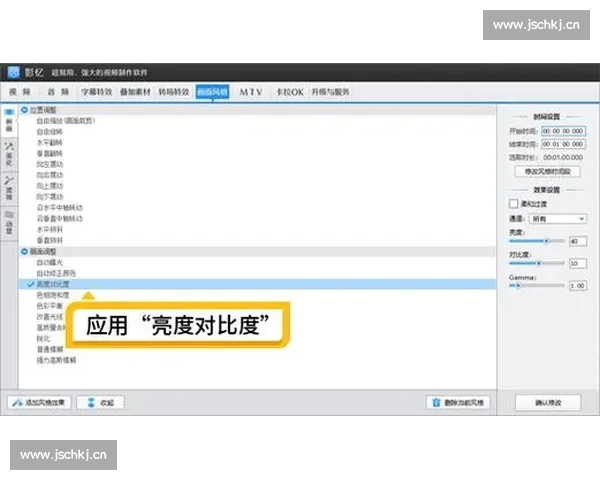Collapse the 画面调整 group
The width and height of the screenshot is (600, 480).
[x=24, y=251]
